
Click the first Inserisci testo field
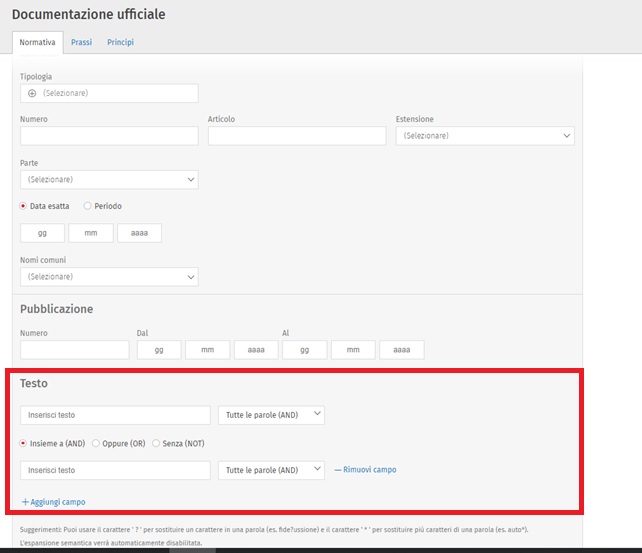pos(115,414)
